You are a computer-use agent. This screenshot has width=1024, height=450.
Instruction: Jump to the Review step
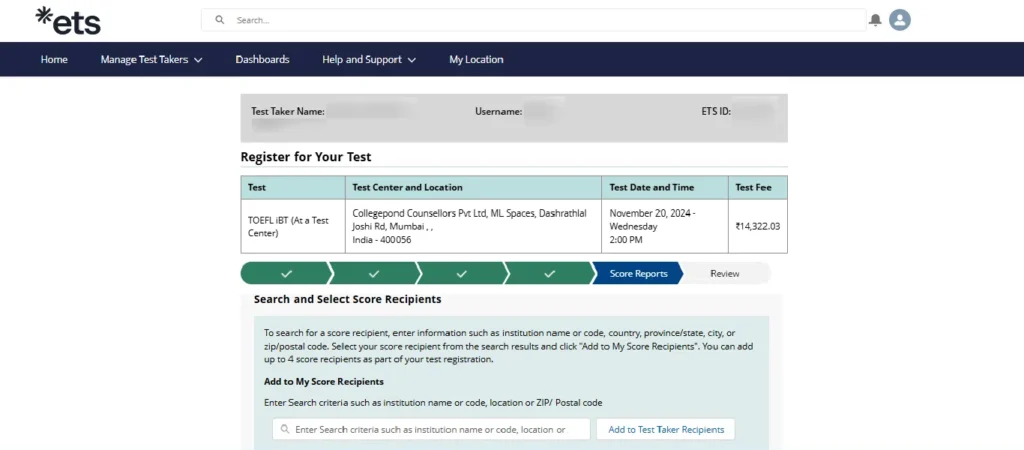[725, 273]
